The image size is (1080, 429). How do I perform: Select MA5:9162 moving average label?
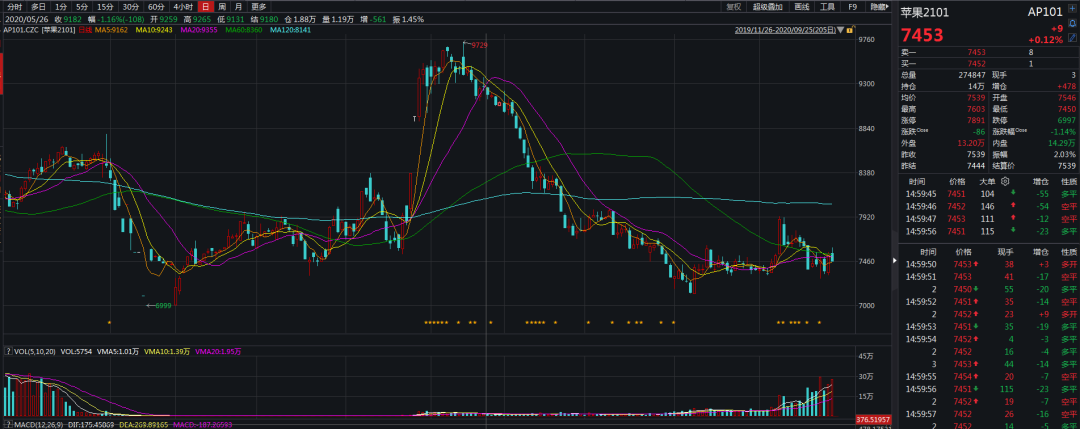(x=110, y=30)
